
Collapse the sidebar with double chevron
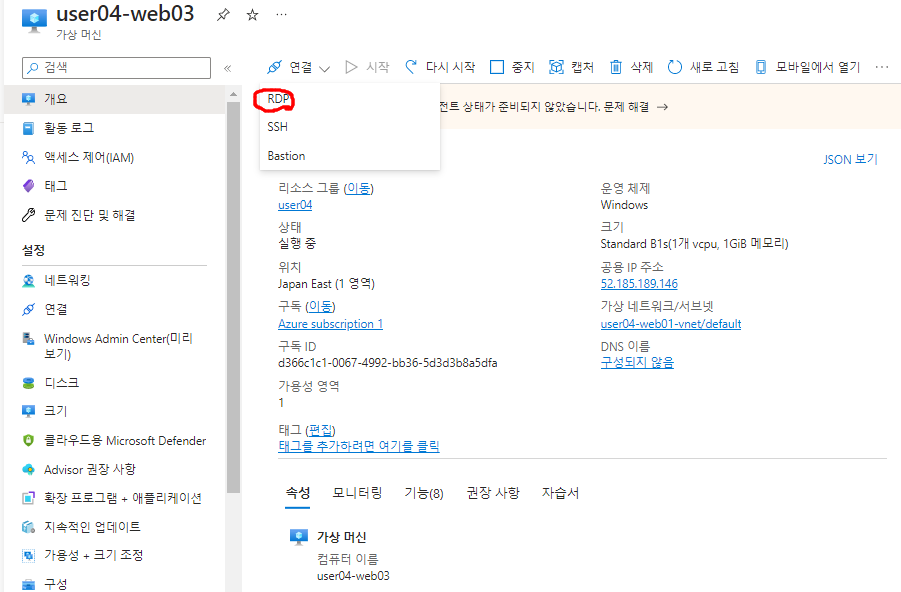click(228, 68)
